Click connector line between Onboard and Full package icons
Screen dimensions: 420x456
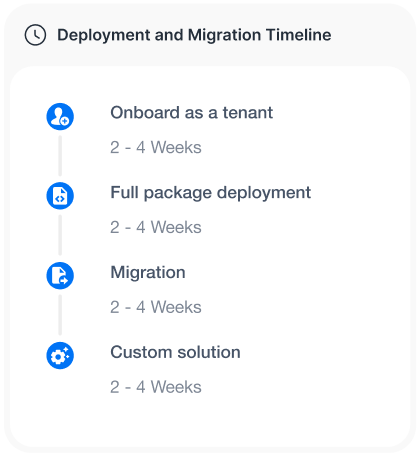[x=60, y=156]
